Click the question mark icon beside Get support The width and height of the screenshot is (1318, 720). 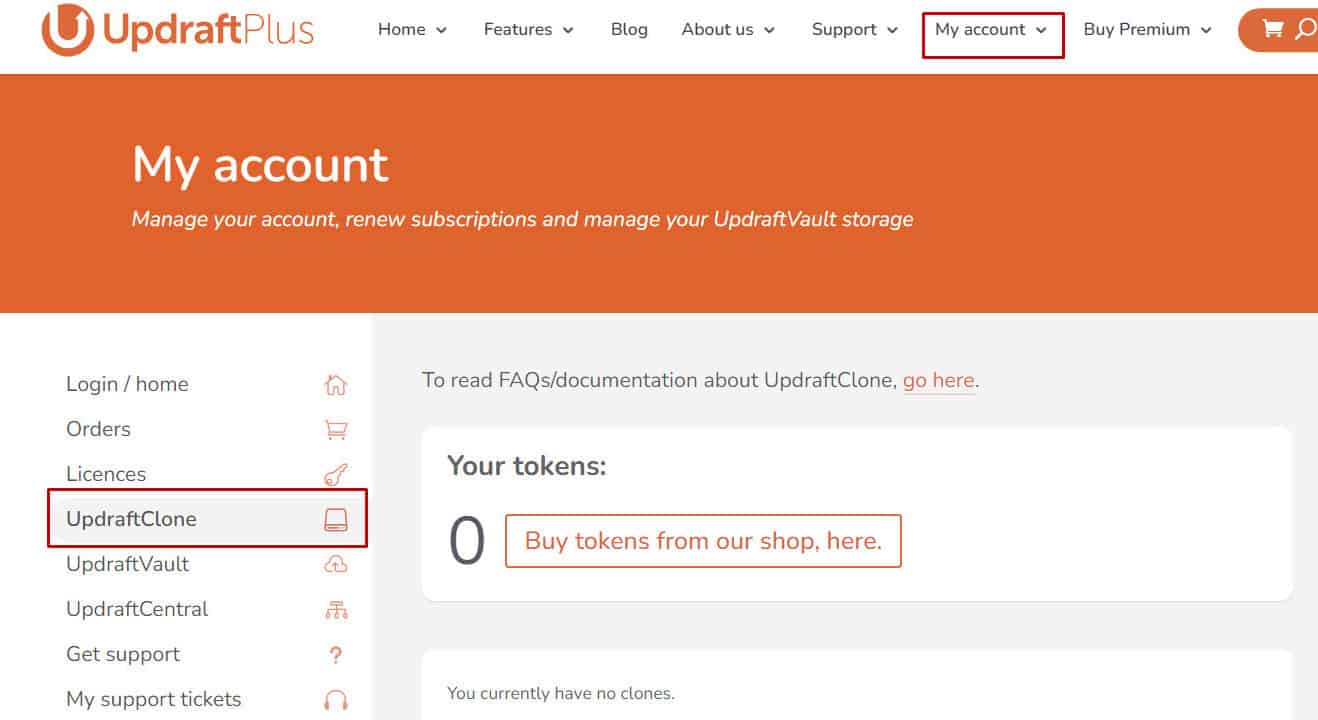click(336, 656)
